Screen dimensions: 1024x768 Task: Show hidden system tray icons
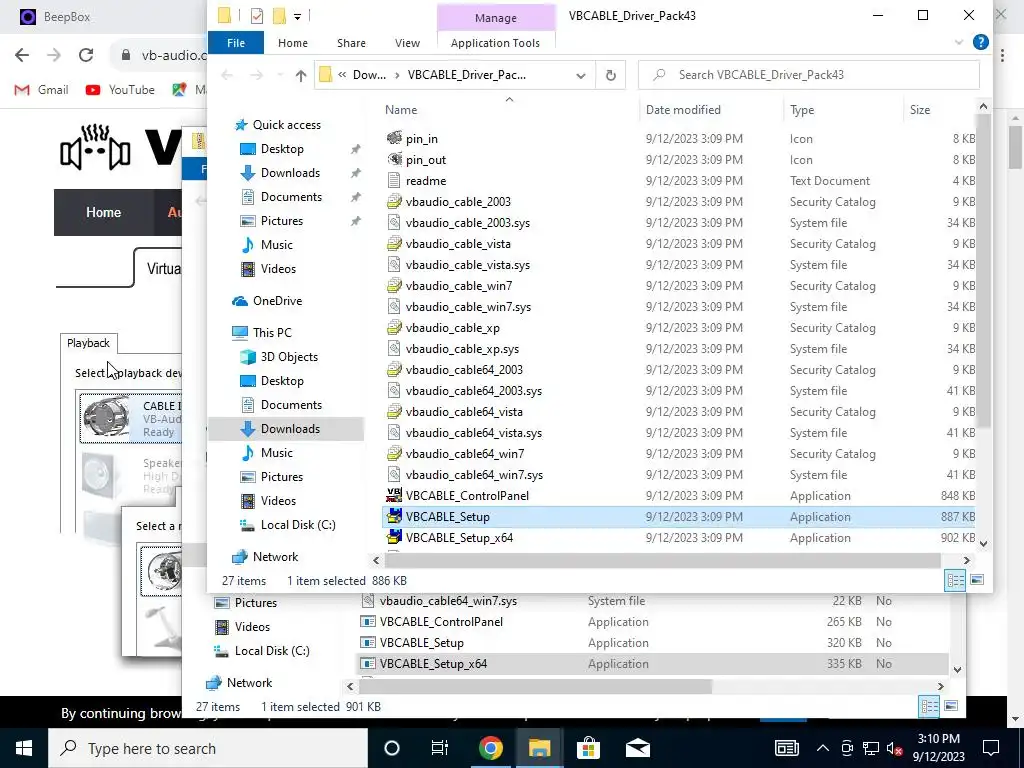[x=823, y=748]
